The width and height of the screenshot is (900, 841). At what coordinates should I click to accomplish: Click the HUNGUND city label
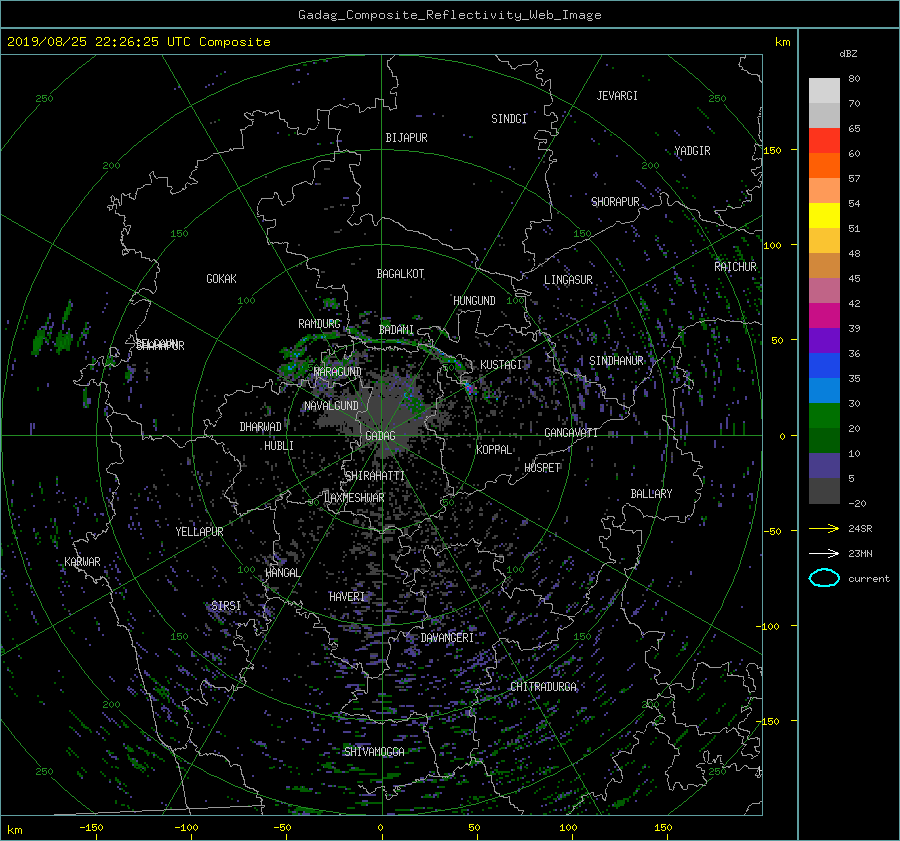(x=474, y=301)
